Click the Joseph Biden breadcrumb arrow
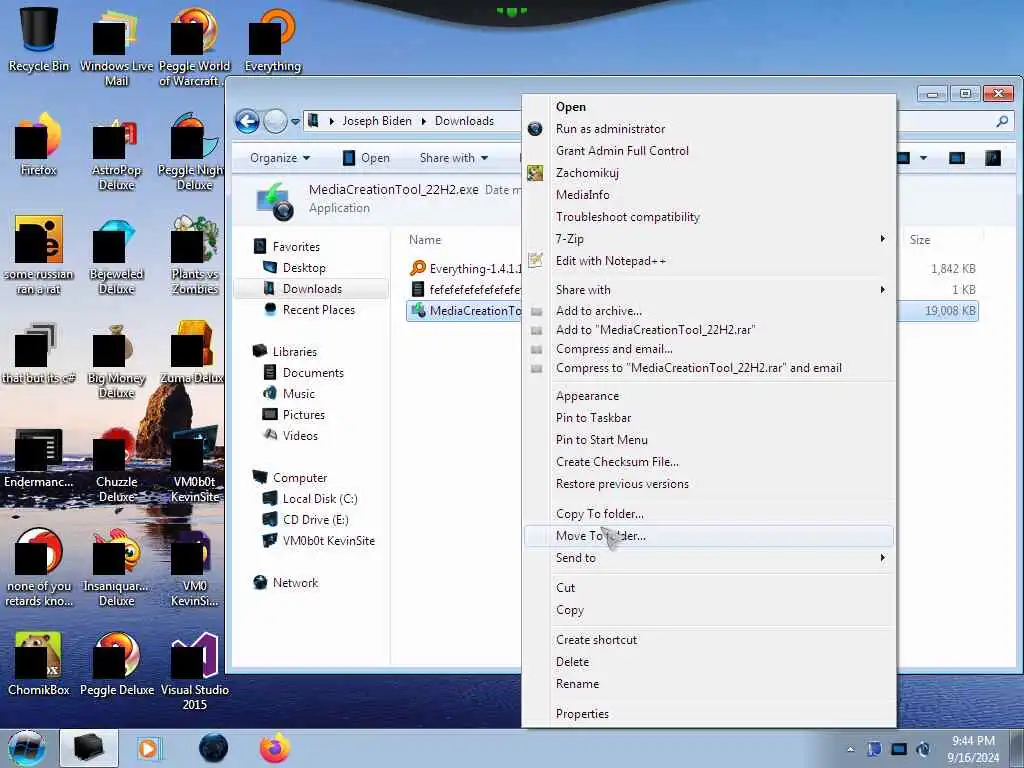 point(423,121)
